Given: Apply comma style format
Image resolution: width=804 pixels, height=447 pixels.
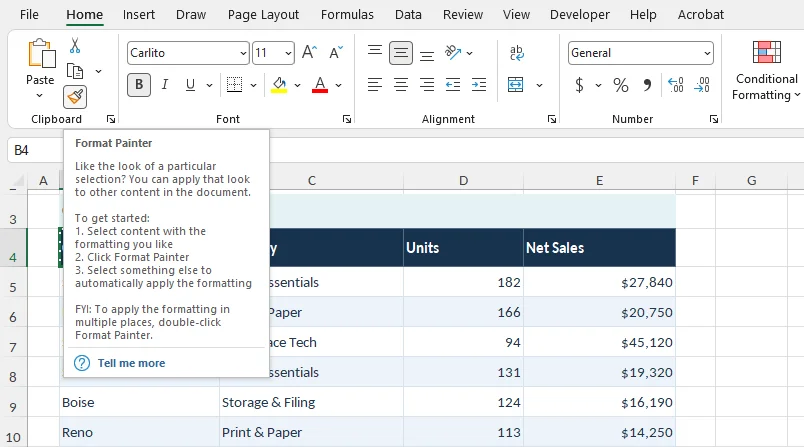Looking at the screenshot, I should (647, 85).
